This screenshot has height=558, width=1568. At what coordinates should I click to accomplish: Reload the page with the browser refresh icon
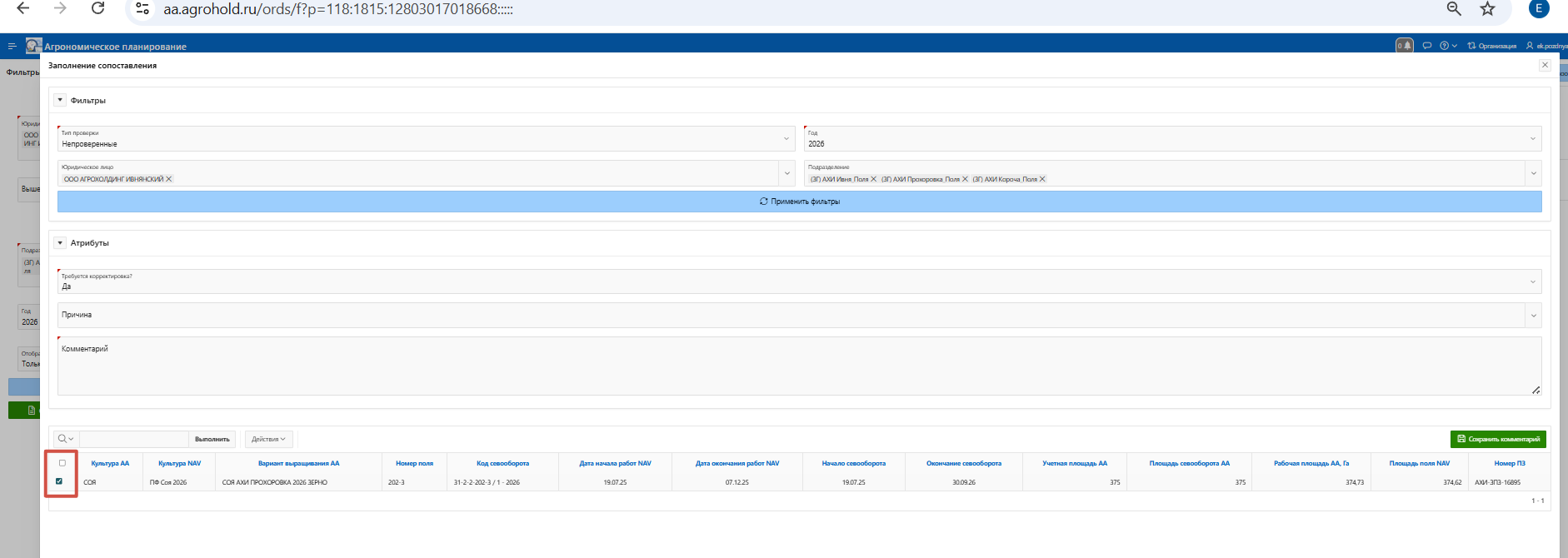(97, 8)
